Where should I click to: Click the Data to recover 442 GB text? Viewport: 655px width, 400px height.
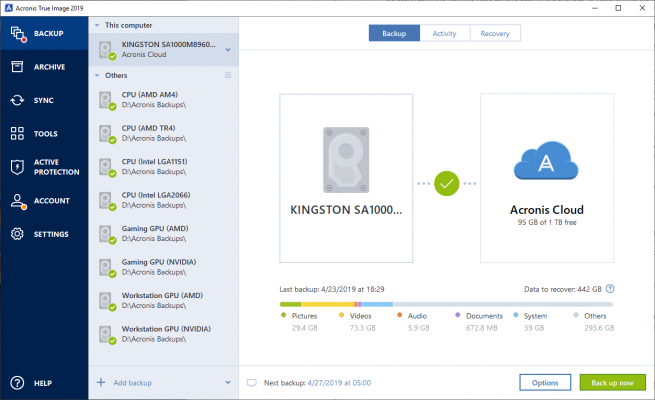coord(563,289)
